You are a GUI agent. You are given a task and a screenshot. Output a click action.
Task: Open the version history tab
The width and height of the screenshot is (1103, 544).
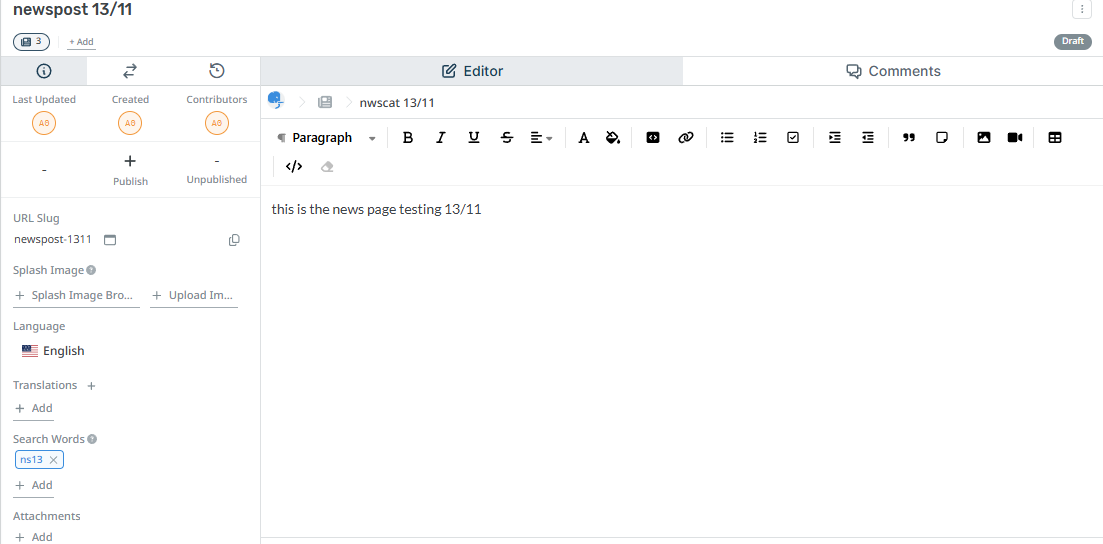point(217,71)
